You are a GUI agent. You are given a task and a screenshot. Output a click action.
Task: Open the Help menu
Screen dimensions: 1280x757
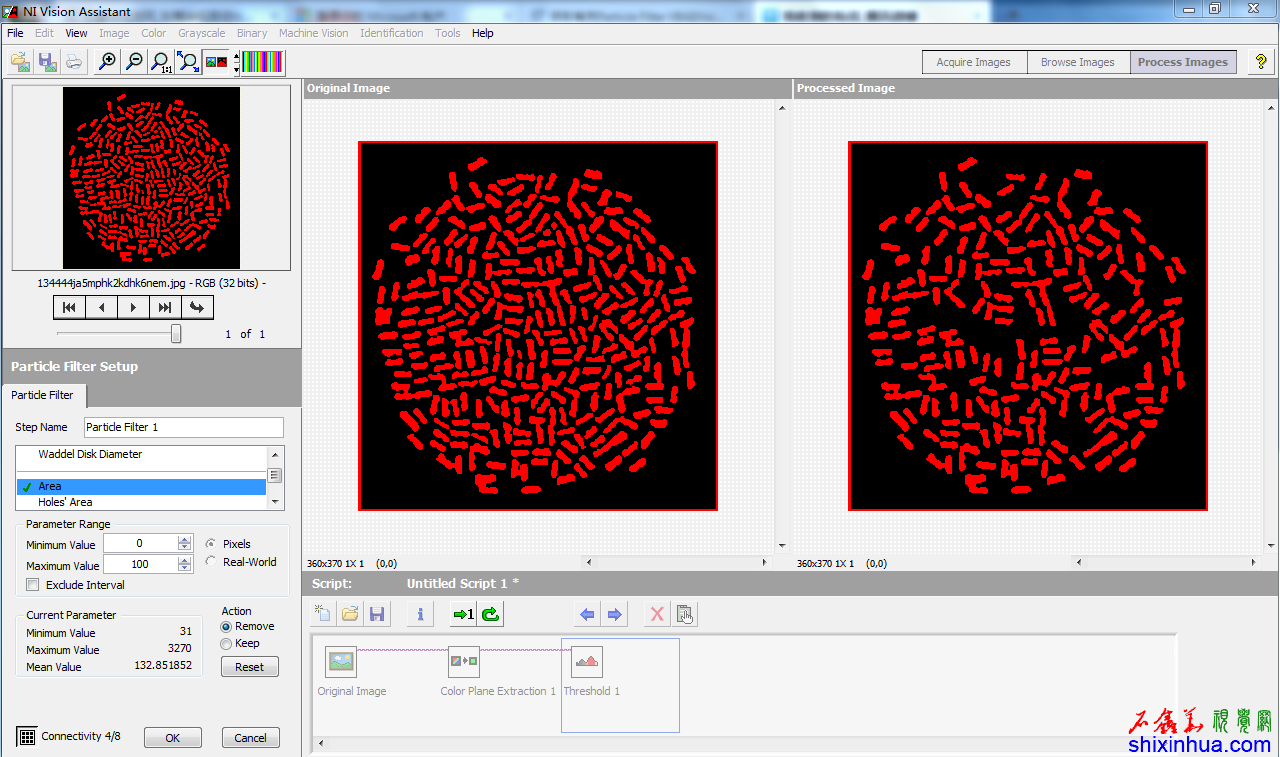pyautogui.click(x=483, y=33)
